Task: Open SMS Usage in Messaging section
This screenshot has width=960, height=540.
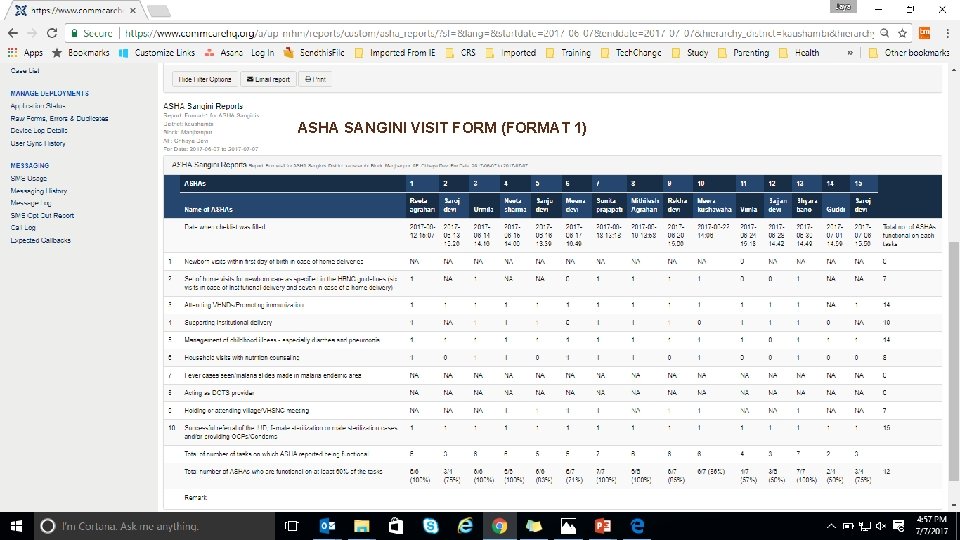Action: click(x=29, y=178)
